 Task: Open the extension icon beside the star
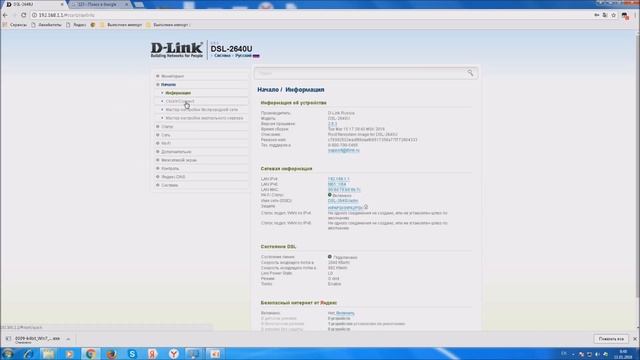coord(625,16)
